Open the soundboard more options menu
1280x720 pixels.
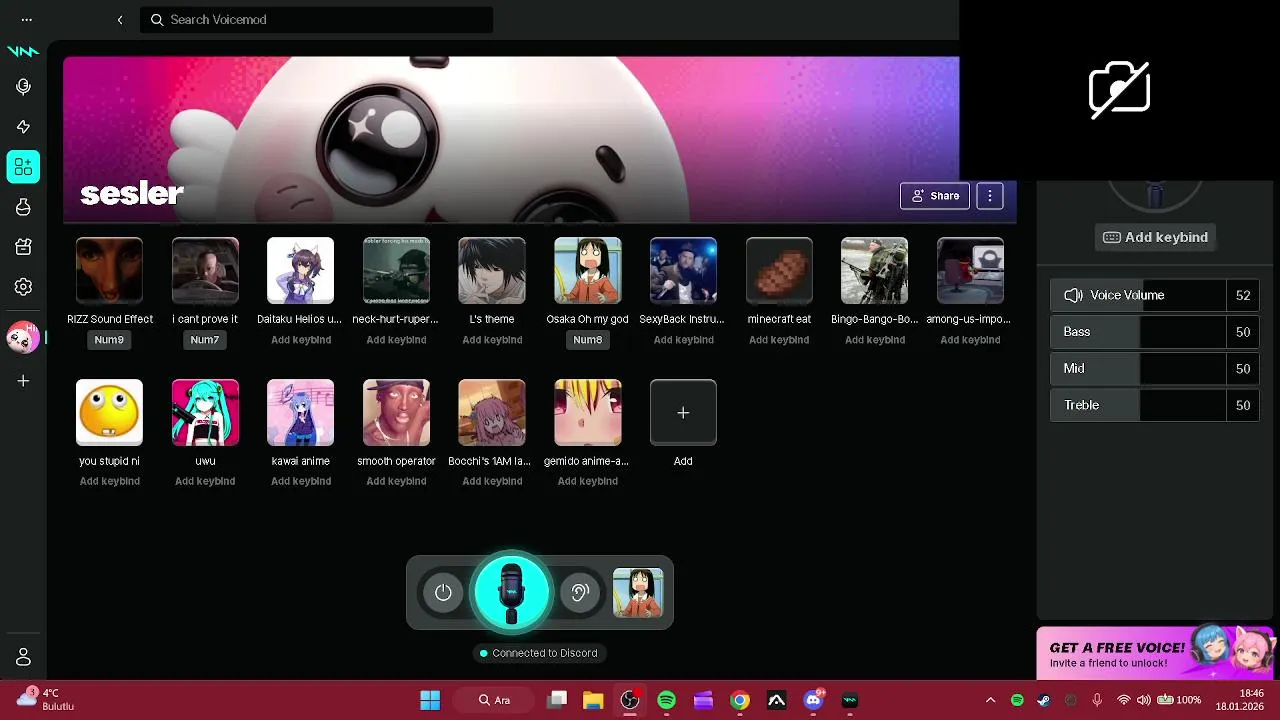[x=990, y=196]
